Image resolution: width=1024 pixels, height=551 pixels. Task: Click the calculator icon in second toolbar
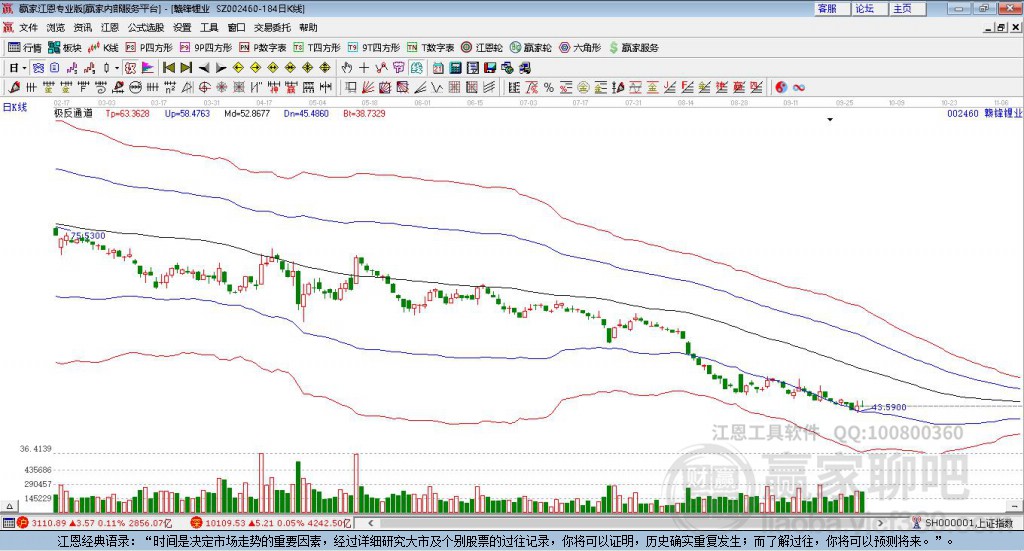pyautogui.click(x=455, y=68)
